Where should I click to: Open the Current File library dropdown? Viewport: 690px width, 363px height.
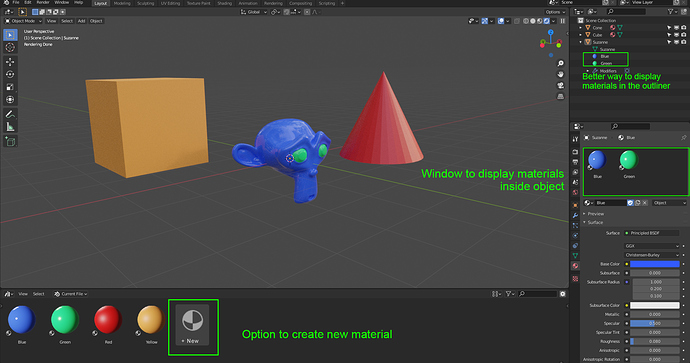[x=70, y=294]
